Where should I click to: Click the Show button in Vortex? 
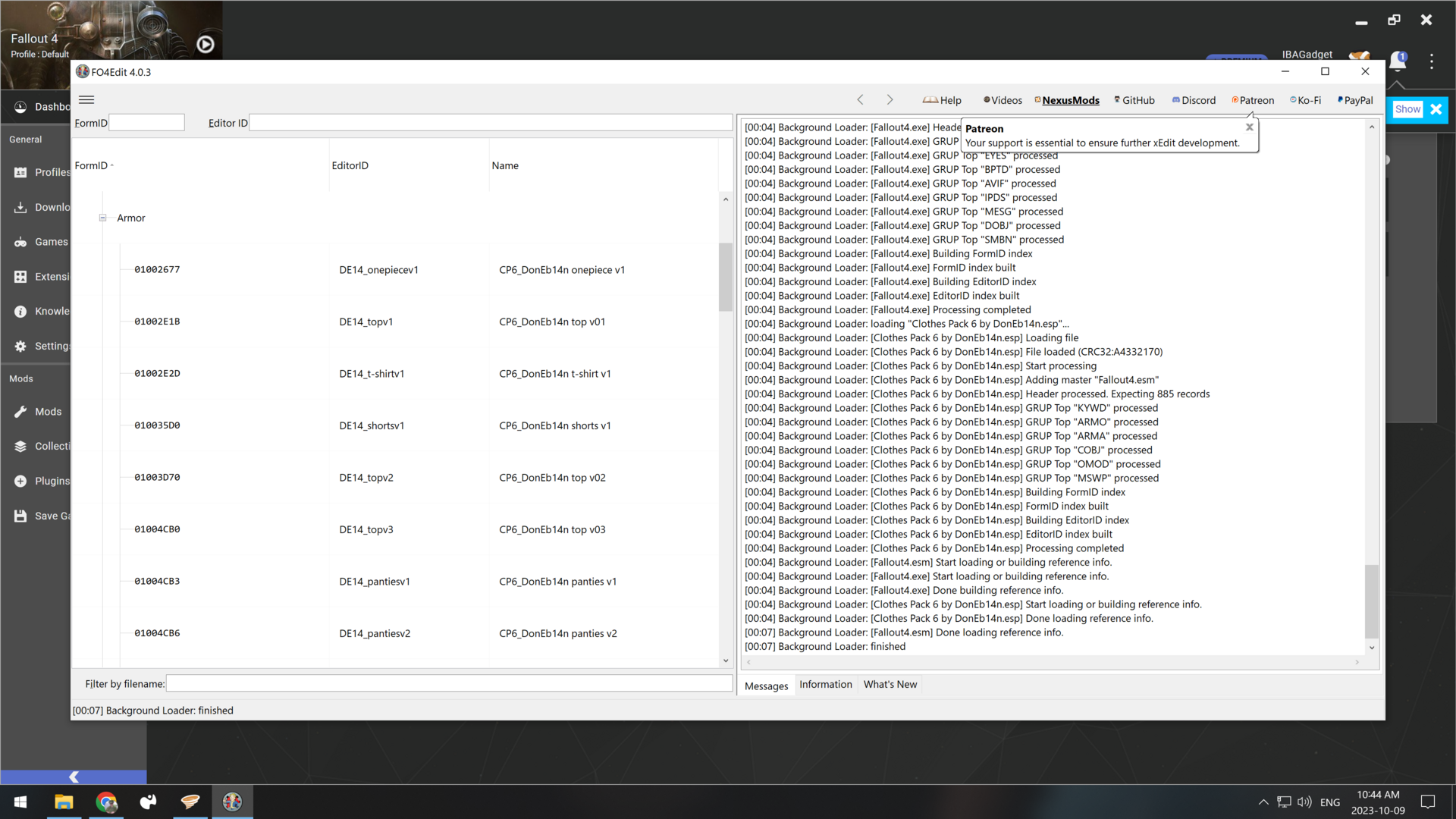coord(1407,109)
